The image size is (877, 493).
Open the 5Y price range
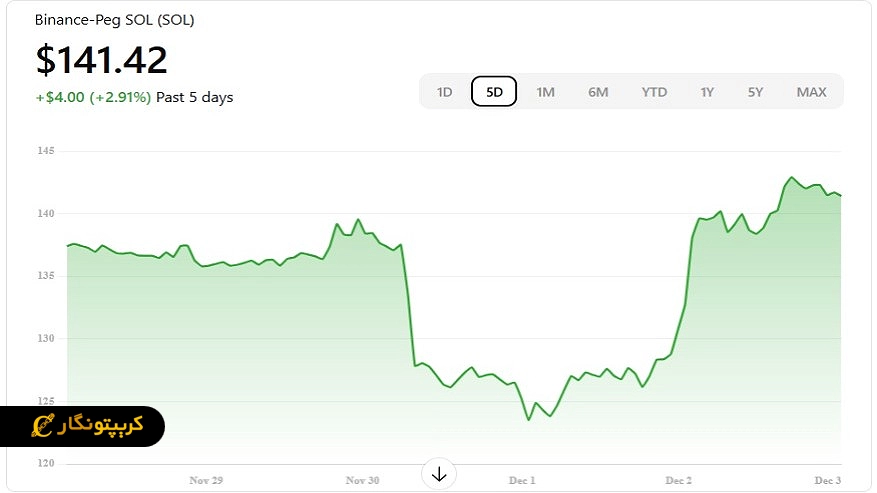click(755, 92)
